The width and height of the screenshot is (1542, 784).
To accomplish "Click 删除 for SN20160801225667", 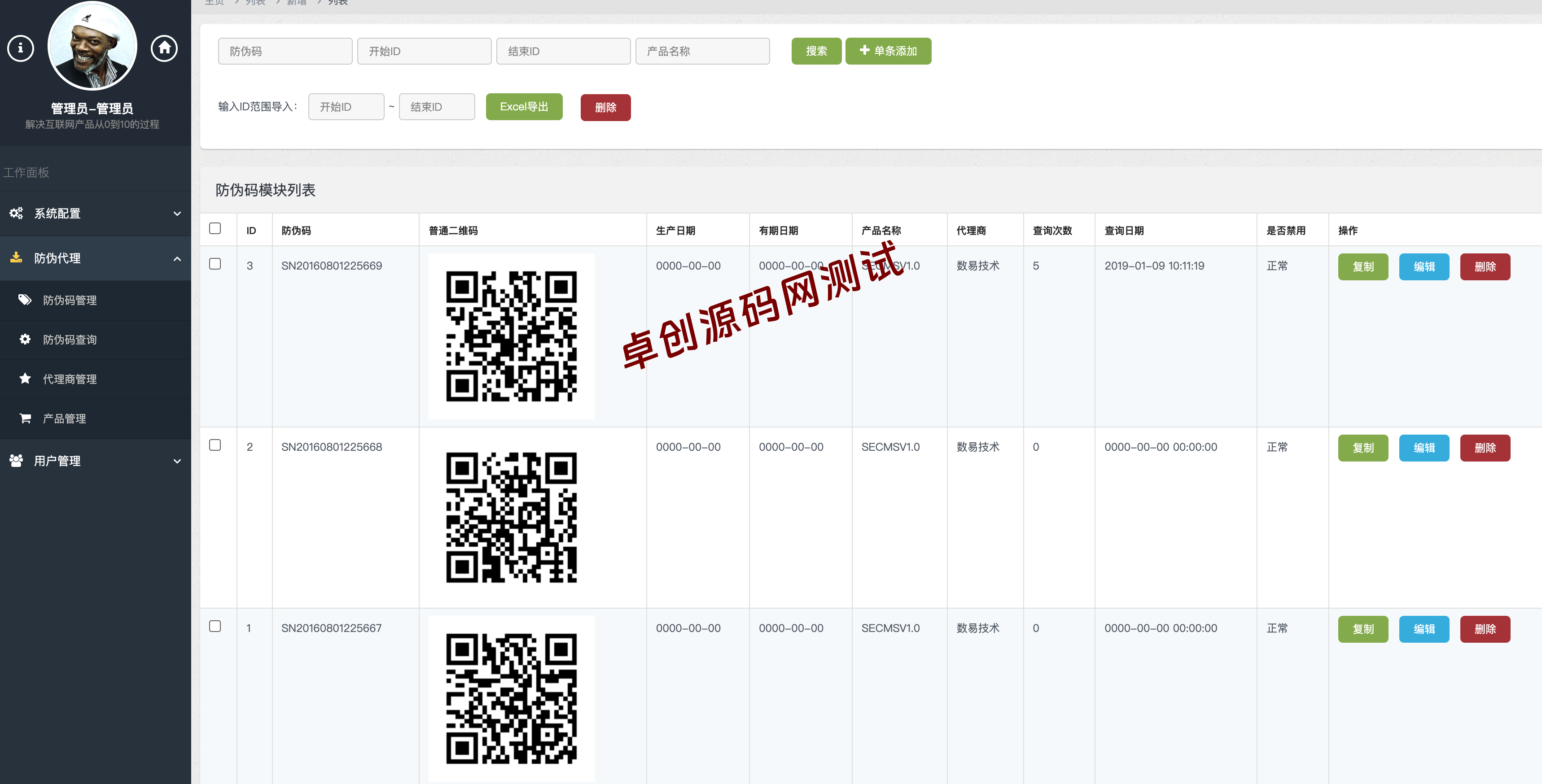I will point(1485,630).
